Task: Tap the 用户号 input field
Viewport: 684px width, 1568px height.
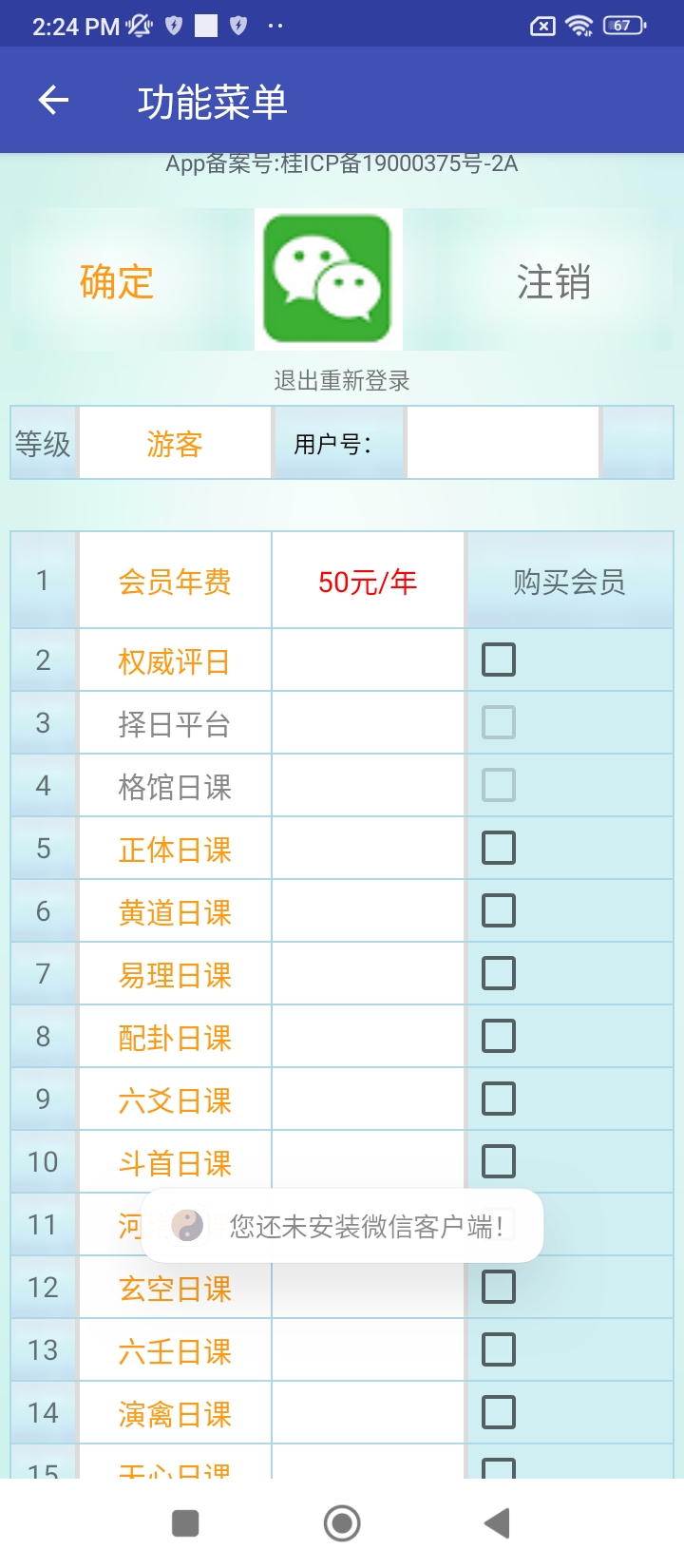Action: (x=503, y=443)
